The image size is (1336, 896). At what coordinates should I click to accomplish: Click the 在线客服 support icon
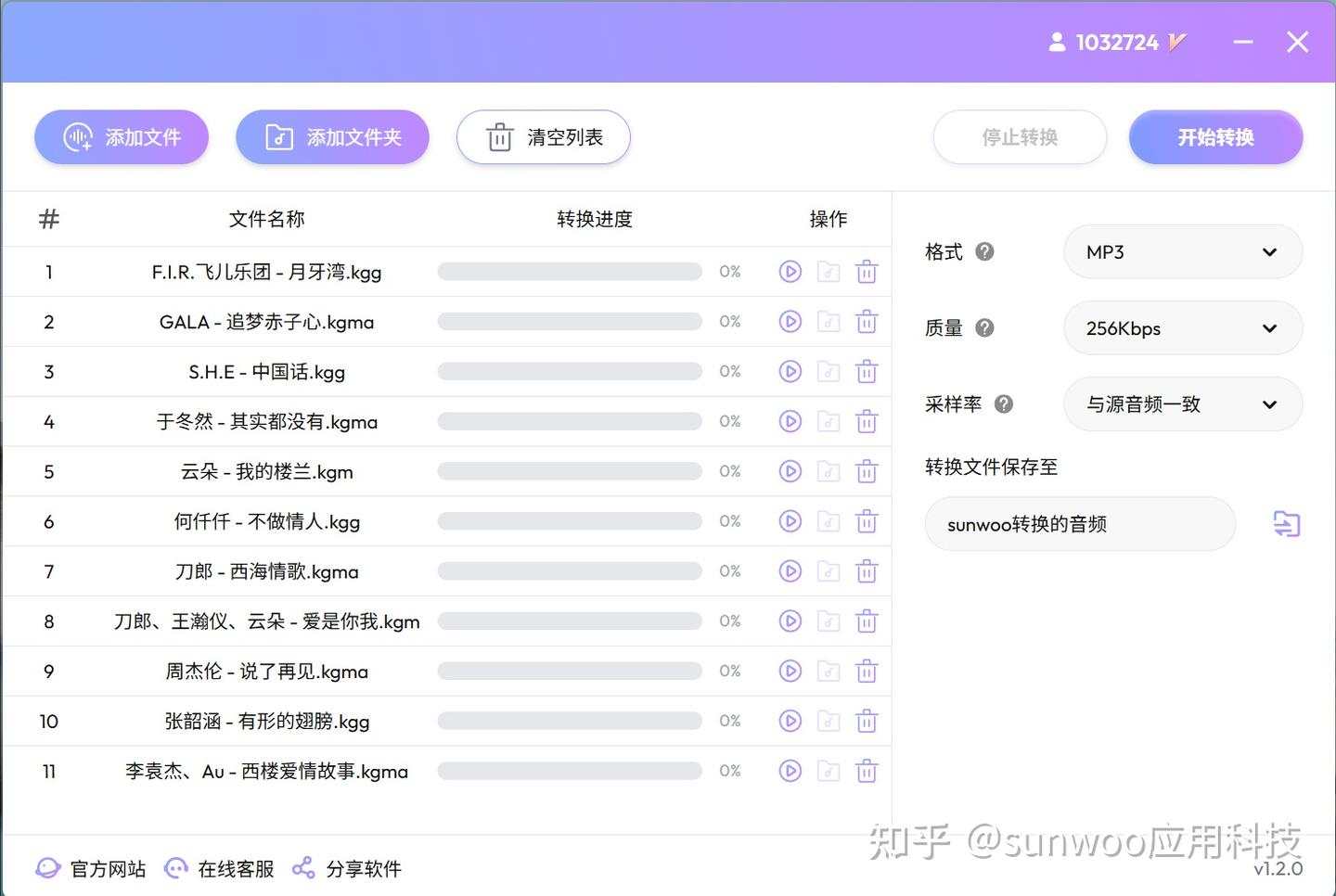coord(175,868)
